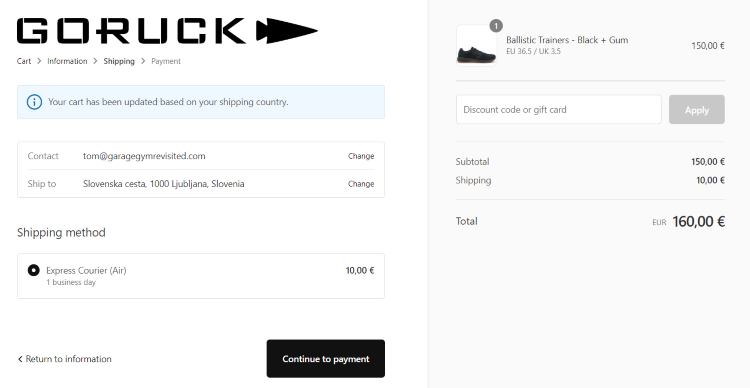Open the Payment breadcrumb step

click(166, 61)
